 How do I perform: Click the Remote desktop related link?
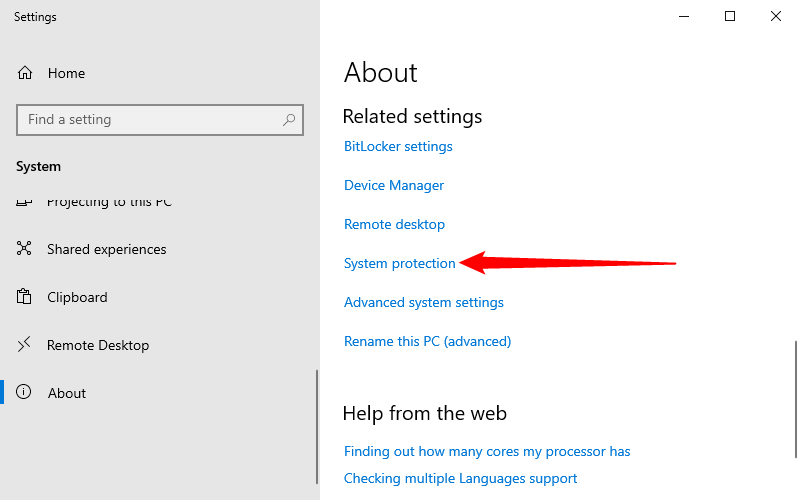pyautogui.click(x=394, y=224)
